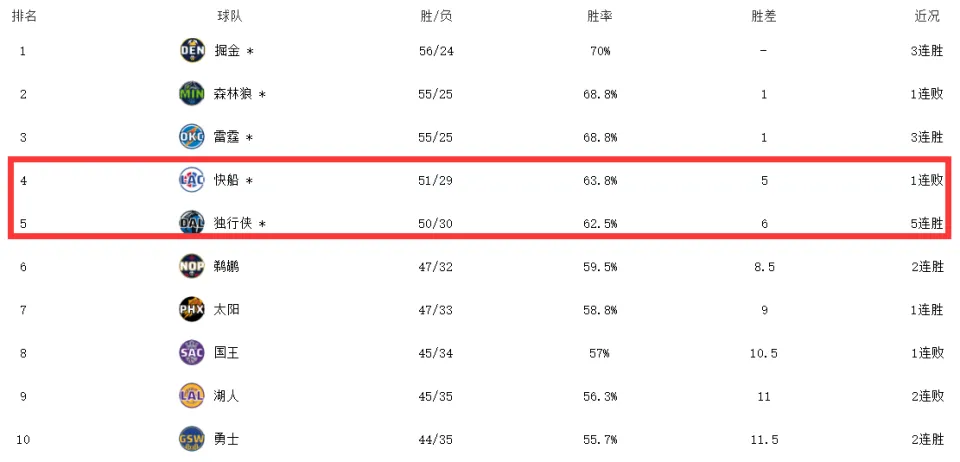Open the 森林狼 team name link
This screenshot has width=960, height=462.
click(x=233, y=94)
